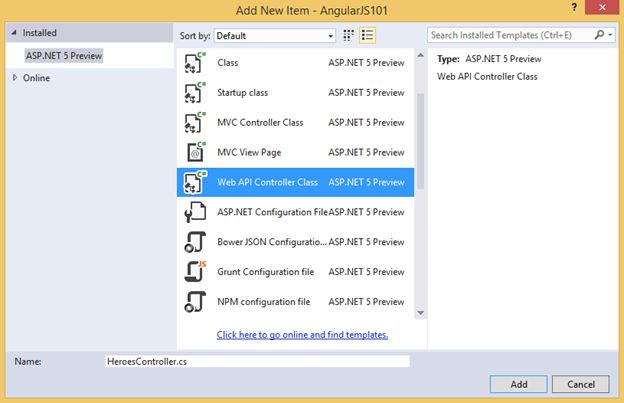Click ASP.NET 5 Preview beside Grunt Configuration file
Image resolution: width=624 pixels, height=403 pixels.
pyautogui.click(x=366, y=272)
